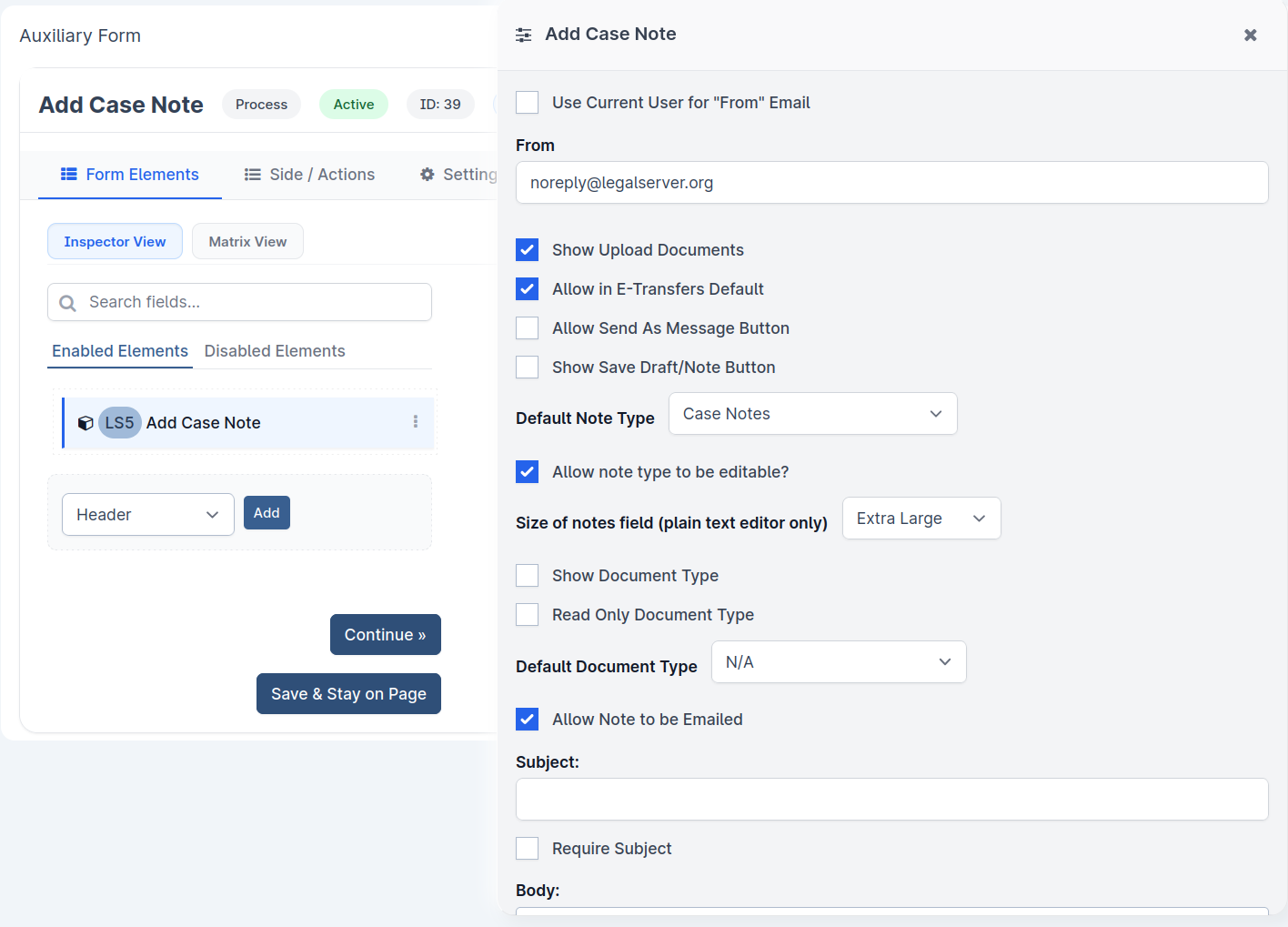Click the magnifier icon in search fields box

tap(67, 303)
